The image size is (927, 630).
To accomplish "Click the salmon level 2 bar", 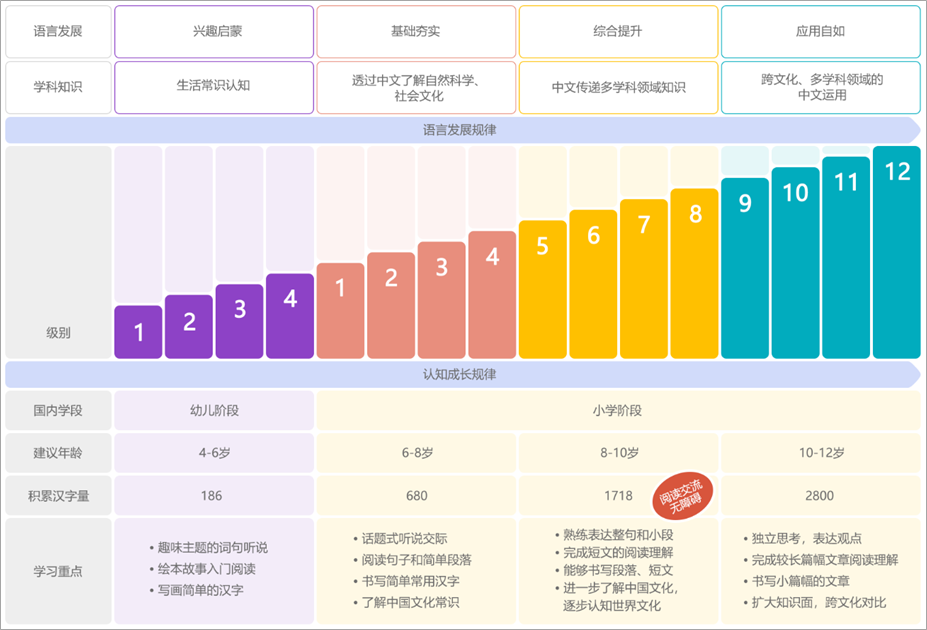I will pyautogui.click(x=391, y=306).
